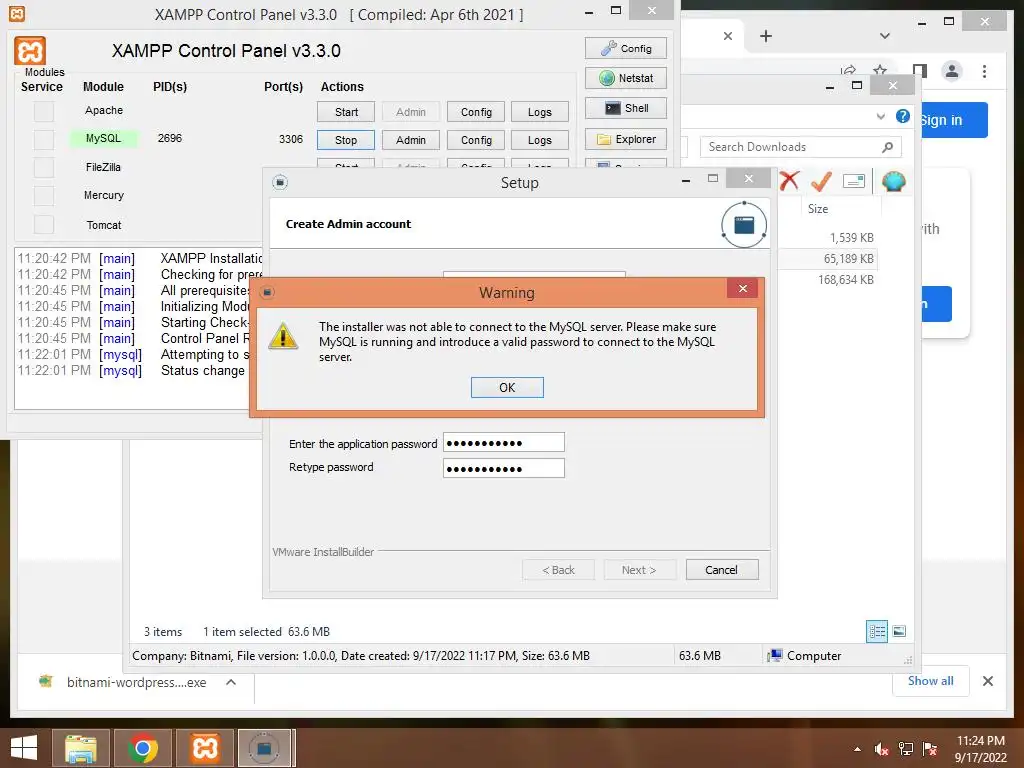Click the Bitnami installer logo in Setup header
The width and height of the screenshot is (1024, 768).
pyautogui.click(x=744, y=224)
